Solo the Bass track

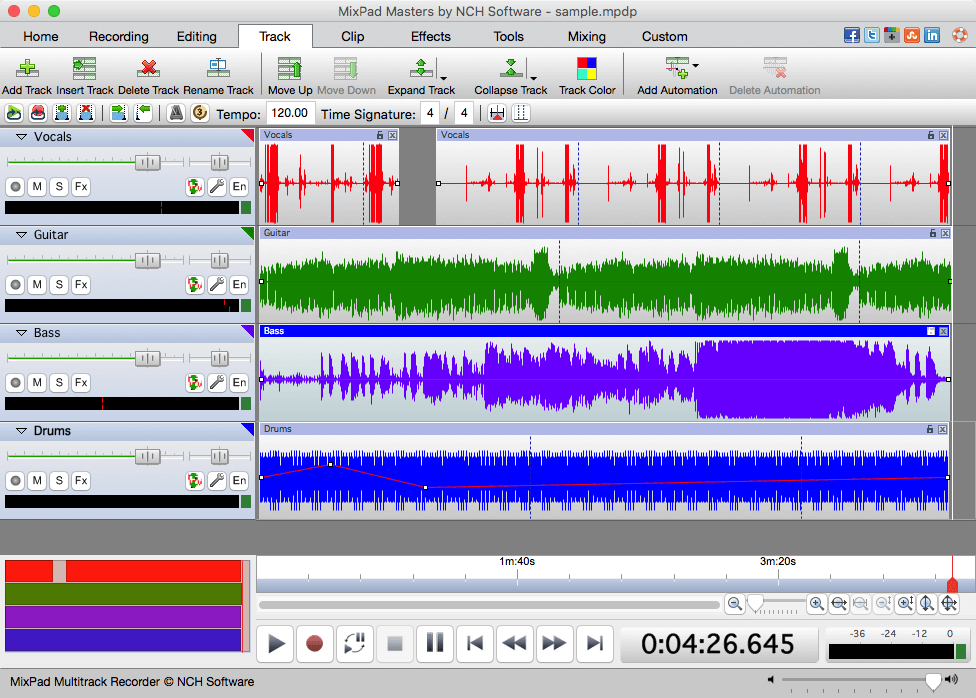click(59, 382)
